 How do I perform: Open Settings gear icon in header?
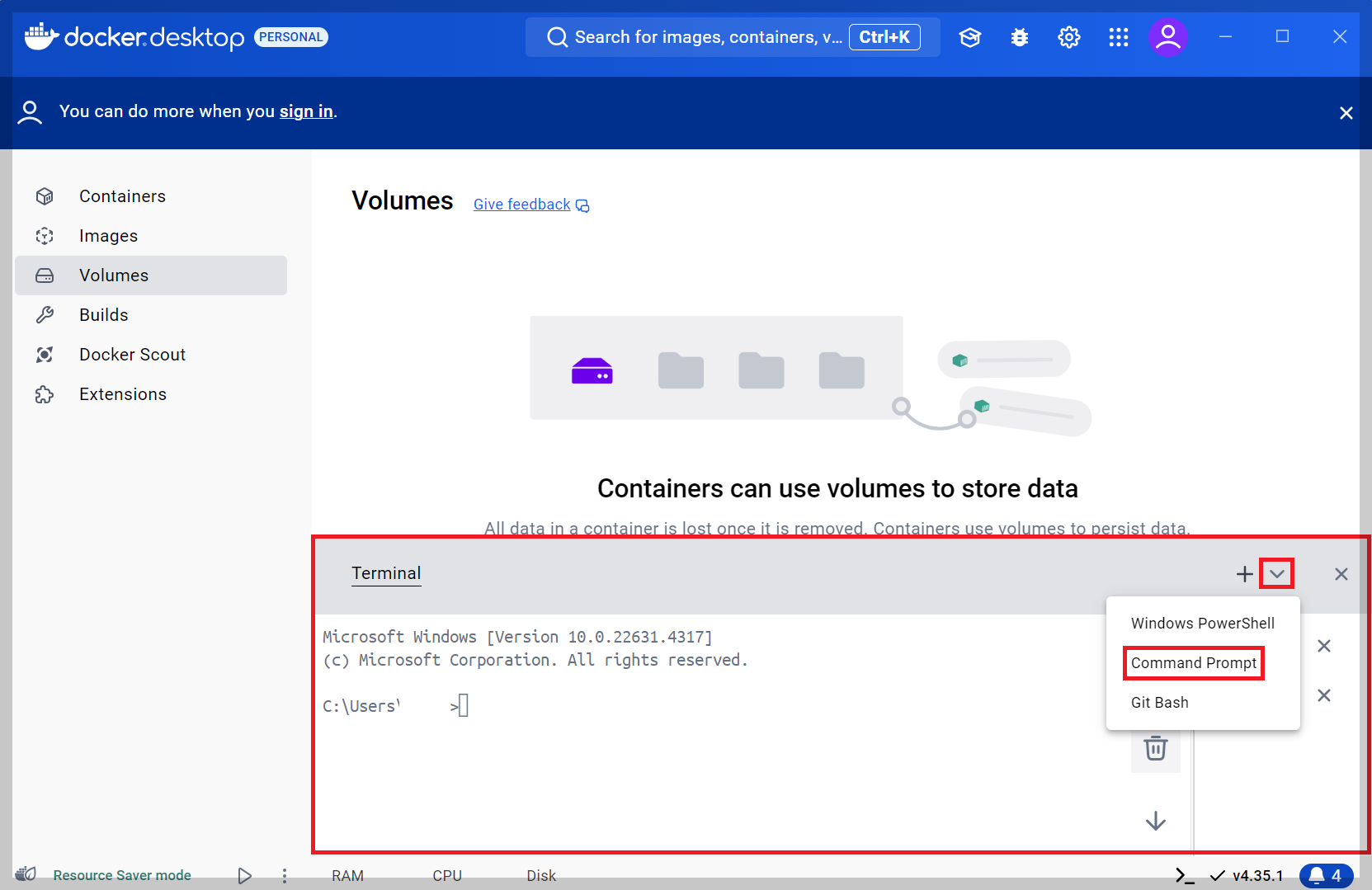tap(1069, 37)
